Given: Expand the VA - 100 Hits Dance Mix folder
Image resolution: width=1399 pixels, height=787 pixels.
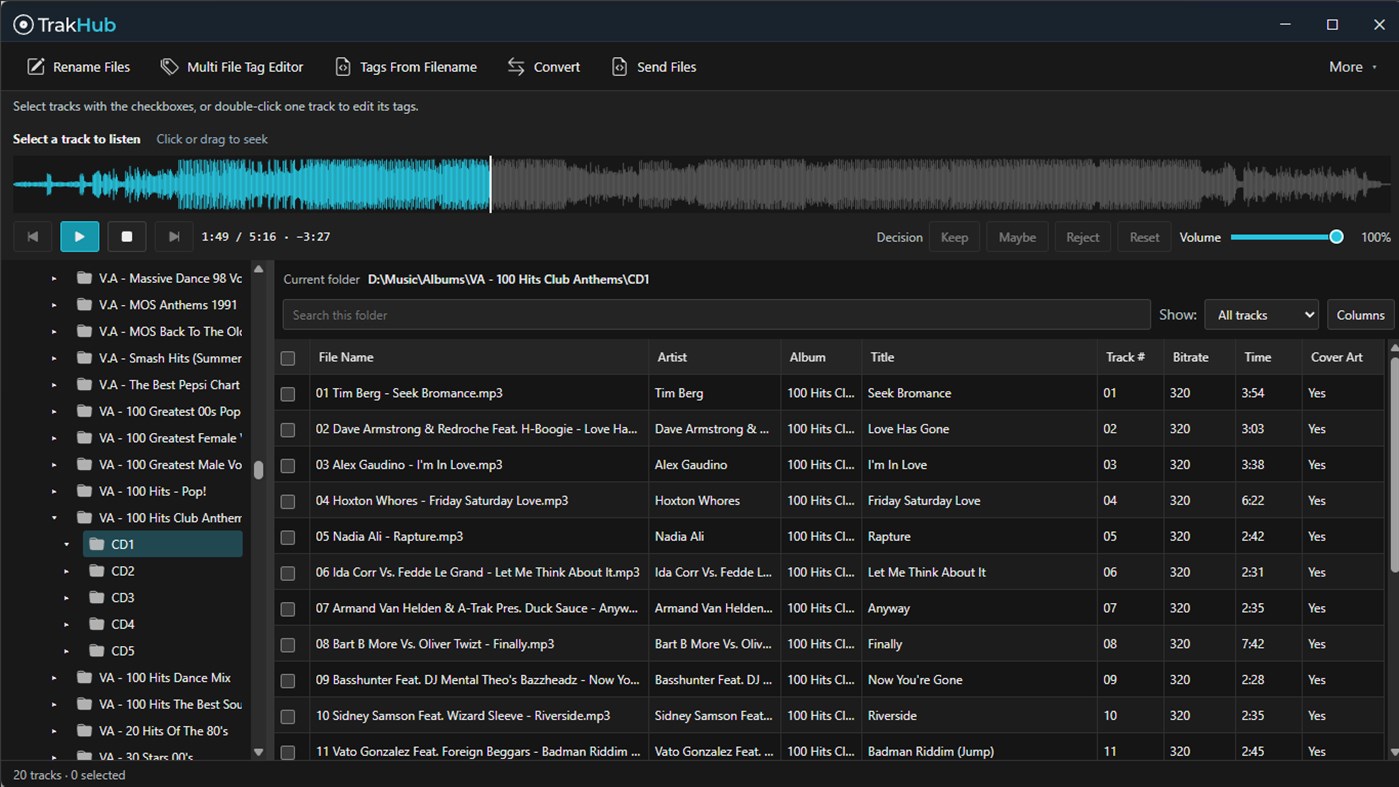Looking at the screenshot, I should tap(55, 678).
